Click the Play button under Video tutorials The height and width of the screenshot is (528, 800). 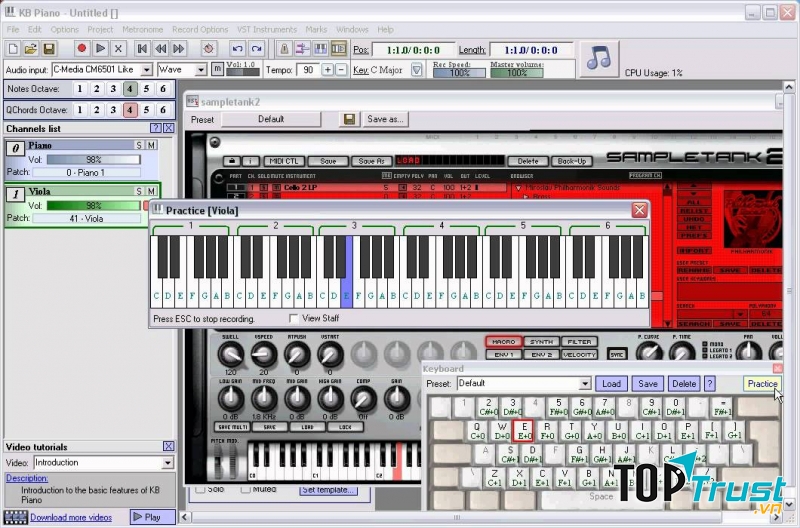click(152, 517)
